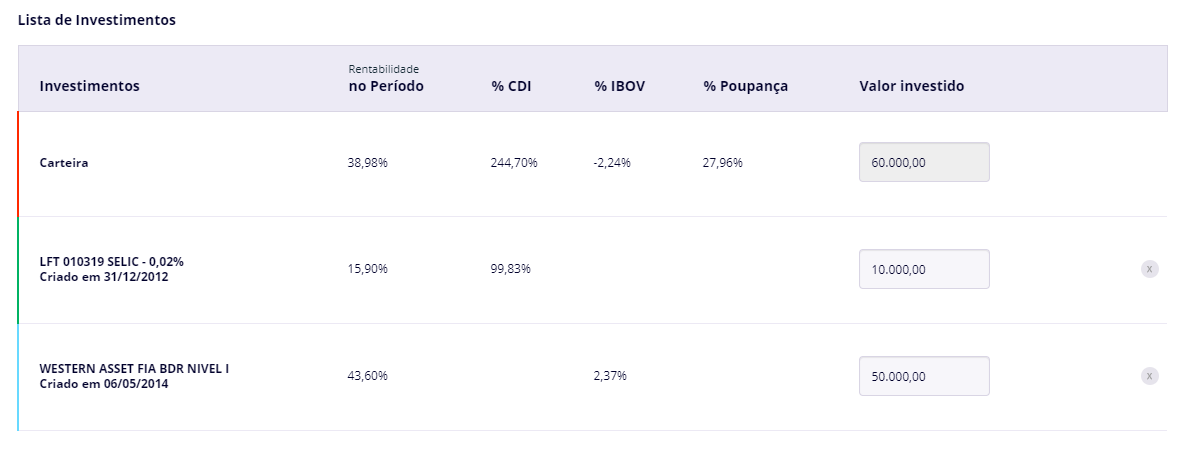1184x449 pixels.
Task: Click the Investimentos column header
Action: [x=89, y=86]
